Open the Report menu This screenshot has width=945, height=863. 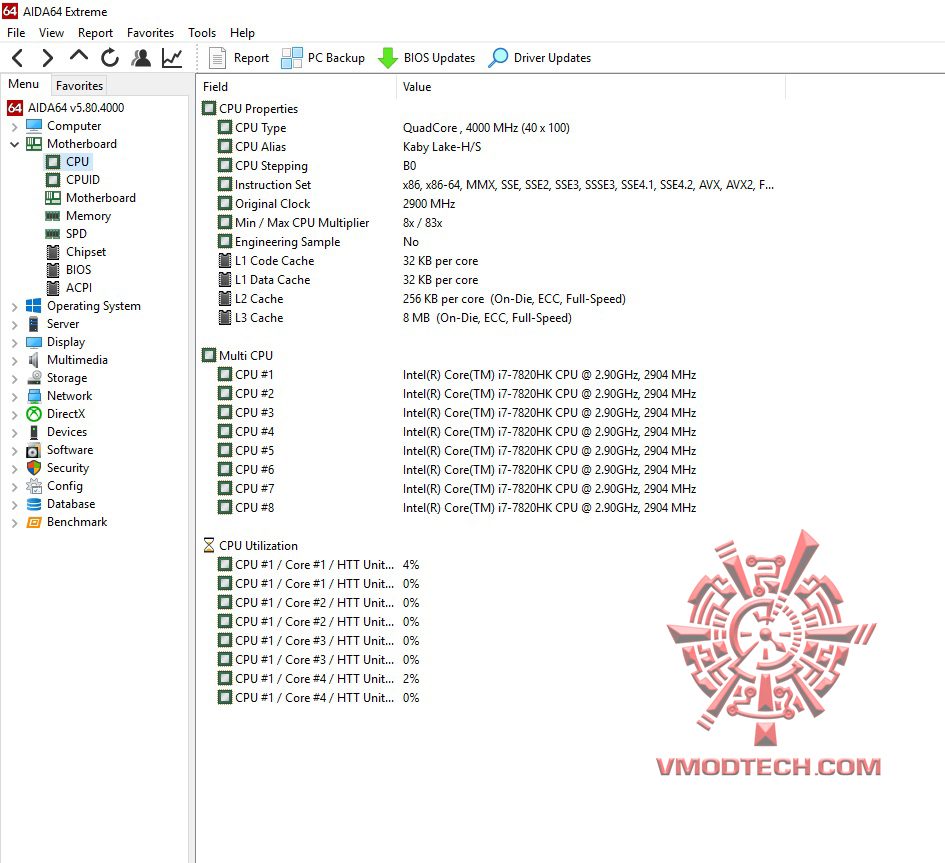pos(95,33)
